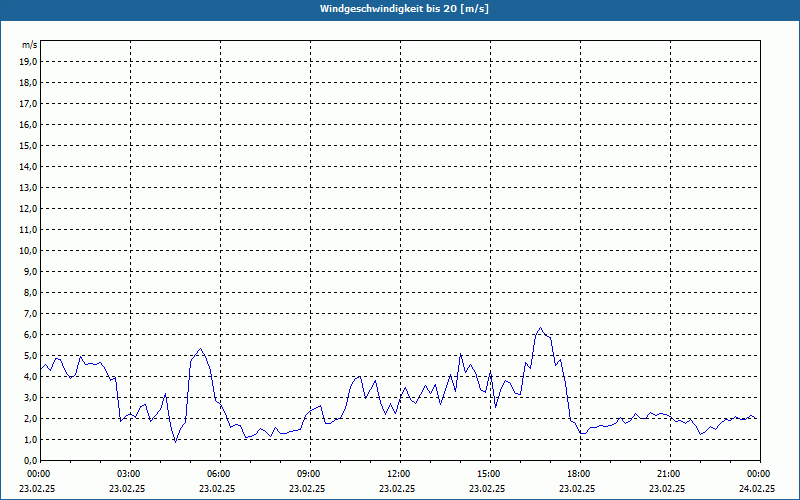Click the 10,0 y-axis label
800x500 pixels.
pyautogui.click(x=29, y=250)
